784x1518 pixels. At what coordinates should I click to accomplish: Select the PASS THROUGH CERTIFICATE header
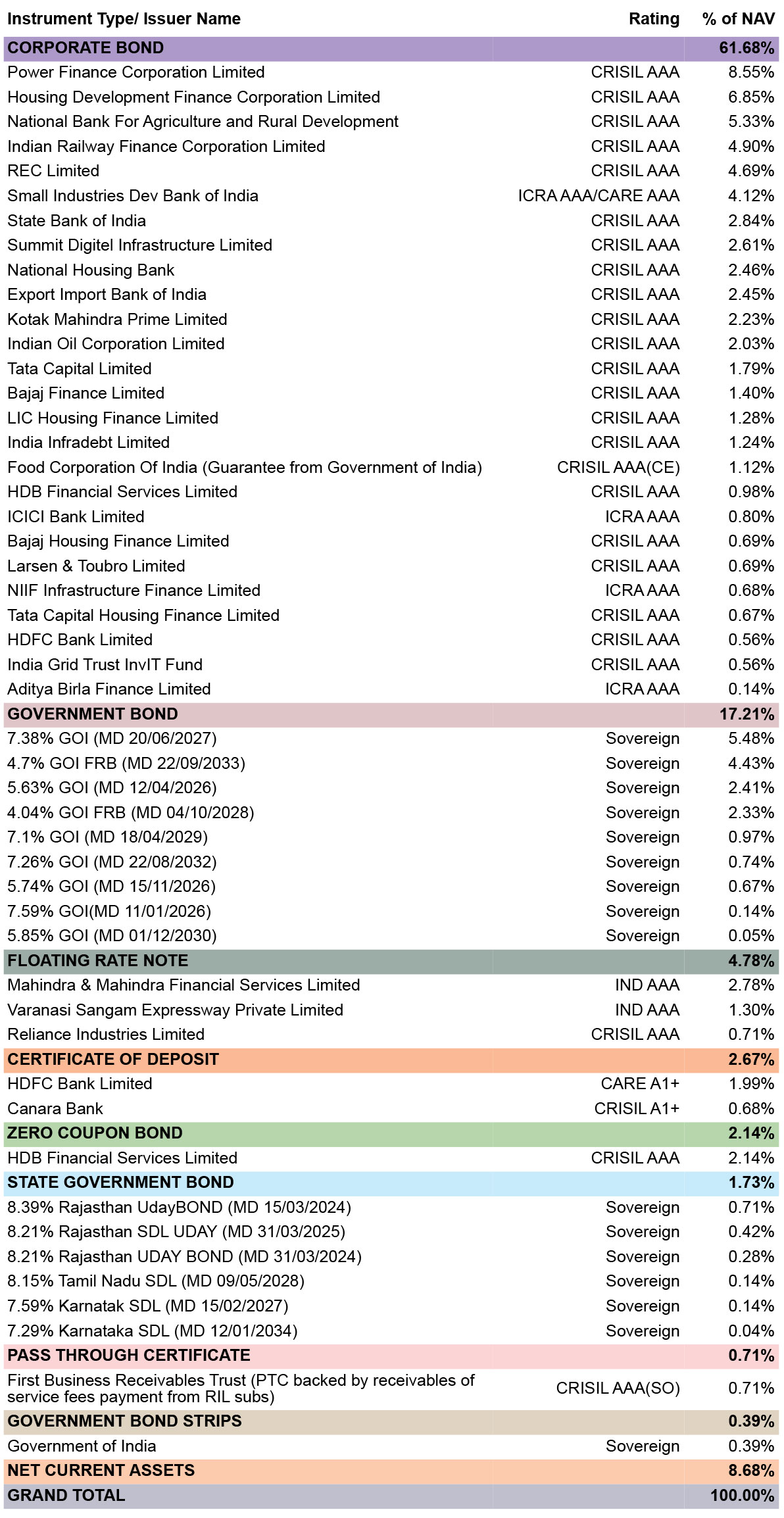[x=391, y=1356]
